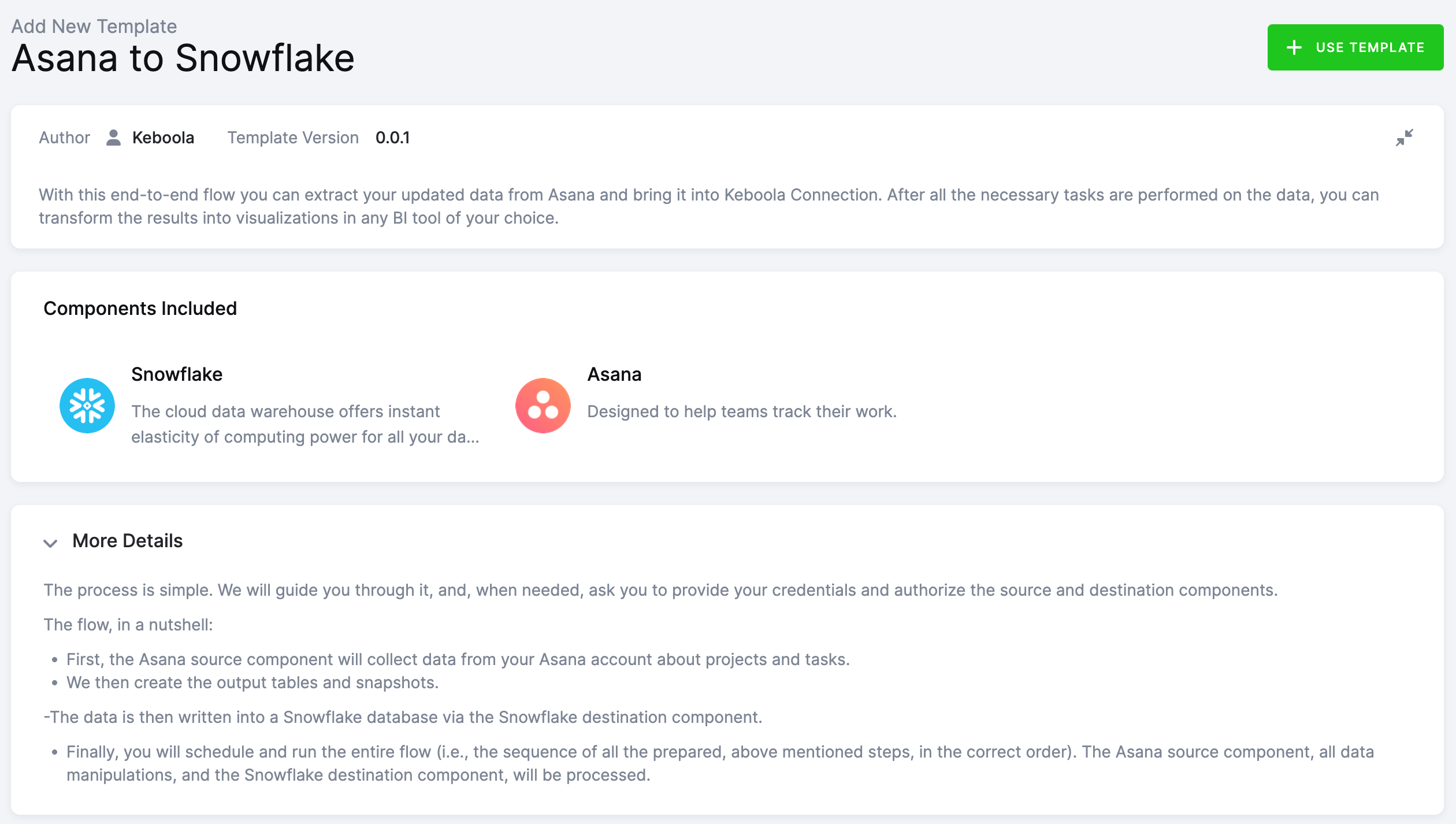Click the author person icon
Image resolution: width=1456 pixels, height=824 pixels.
(113, 138)
